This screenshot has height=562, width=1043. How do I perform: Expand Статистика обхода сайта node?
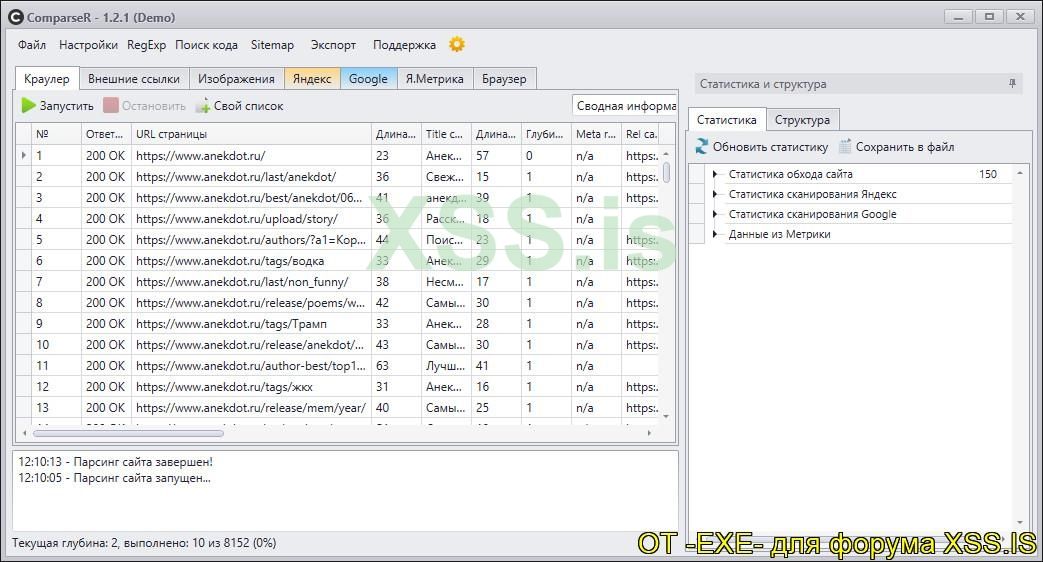pyautogui.click(x=715, y=174)
